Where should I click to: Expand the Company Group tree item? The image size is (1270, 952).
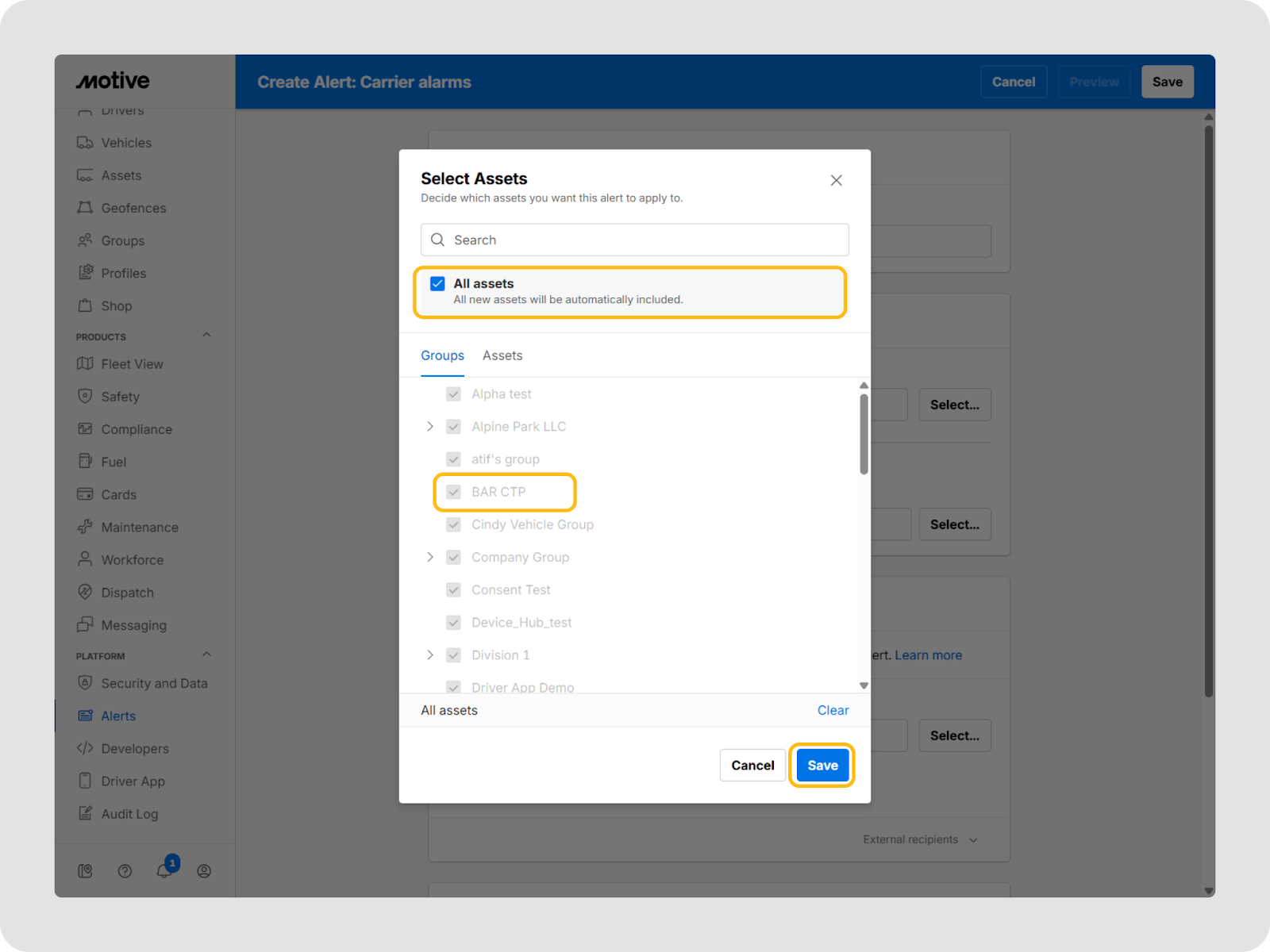tap(430, 557)
